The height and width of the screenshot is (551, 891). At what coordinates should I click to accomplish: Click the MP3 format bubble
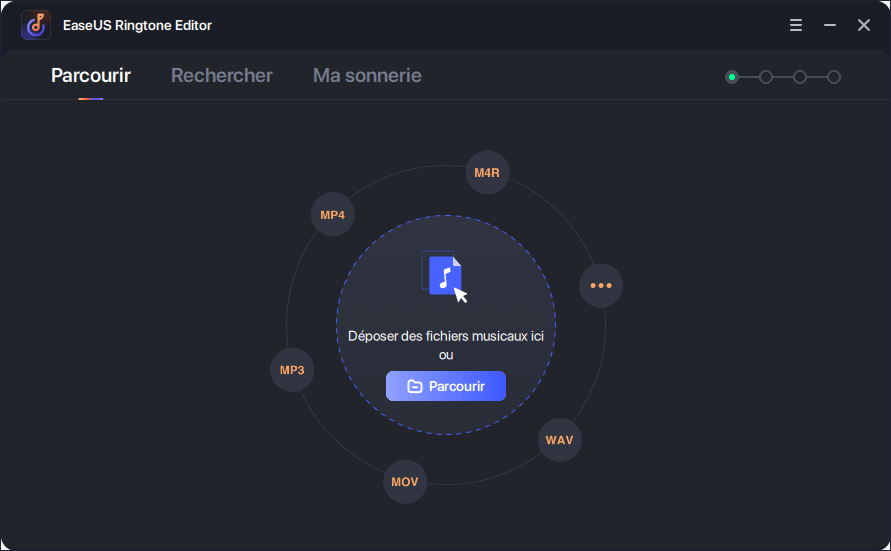coord(292,370)
